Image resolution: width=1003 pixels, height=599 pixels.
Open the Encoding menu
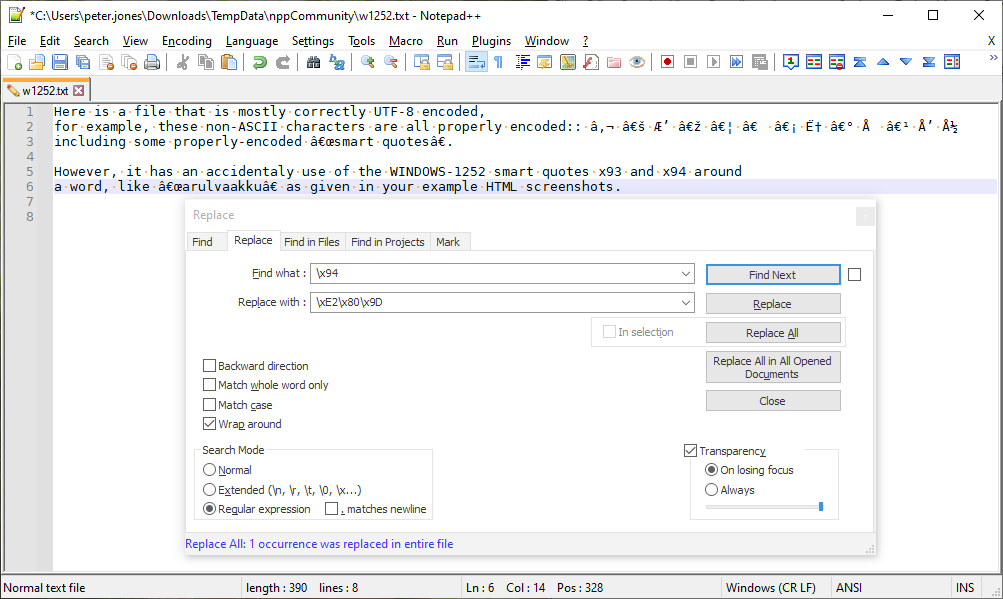(x=187, y=41)
